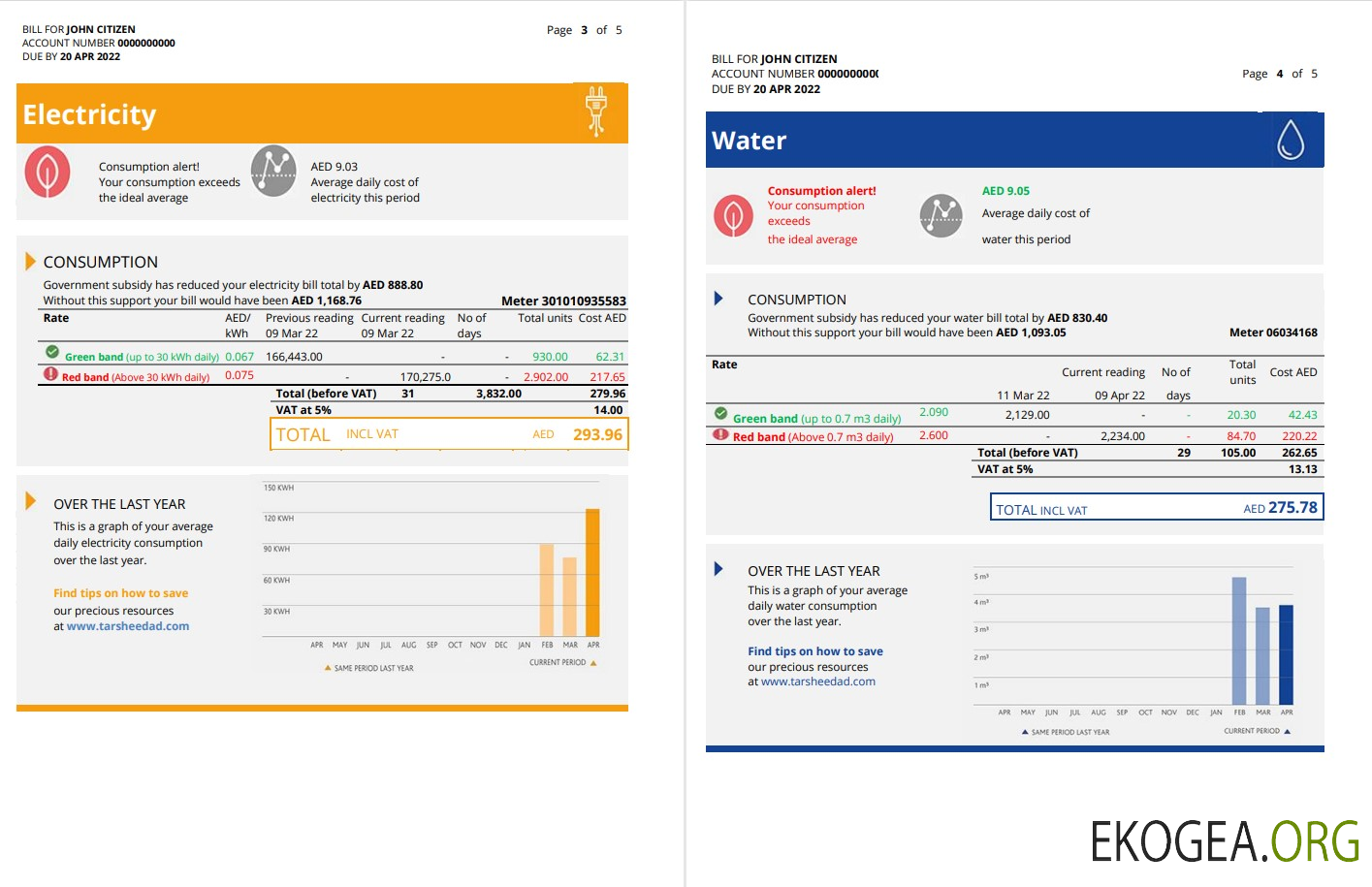Click the leaf consumption alert icon for Electricity
Image resolution: width=1372 pixels, height=887 pixels.
pos(47,172)
